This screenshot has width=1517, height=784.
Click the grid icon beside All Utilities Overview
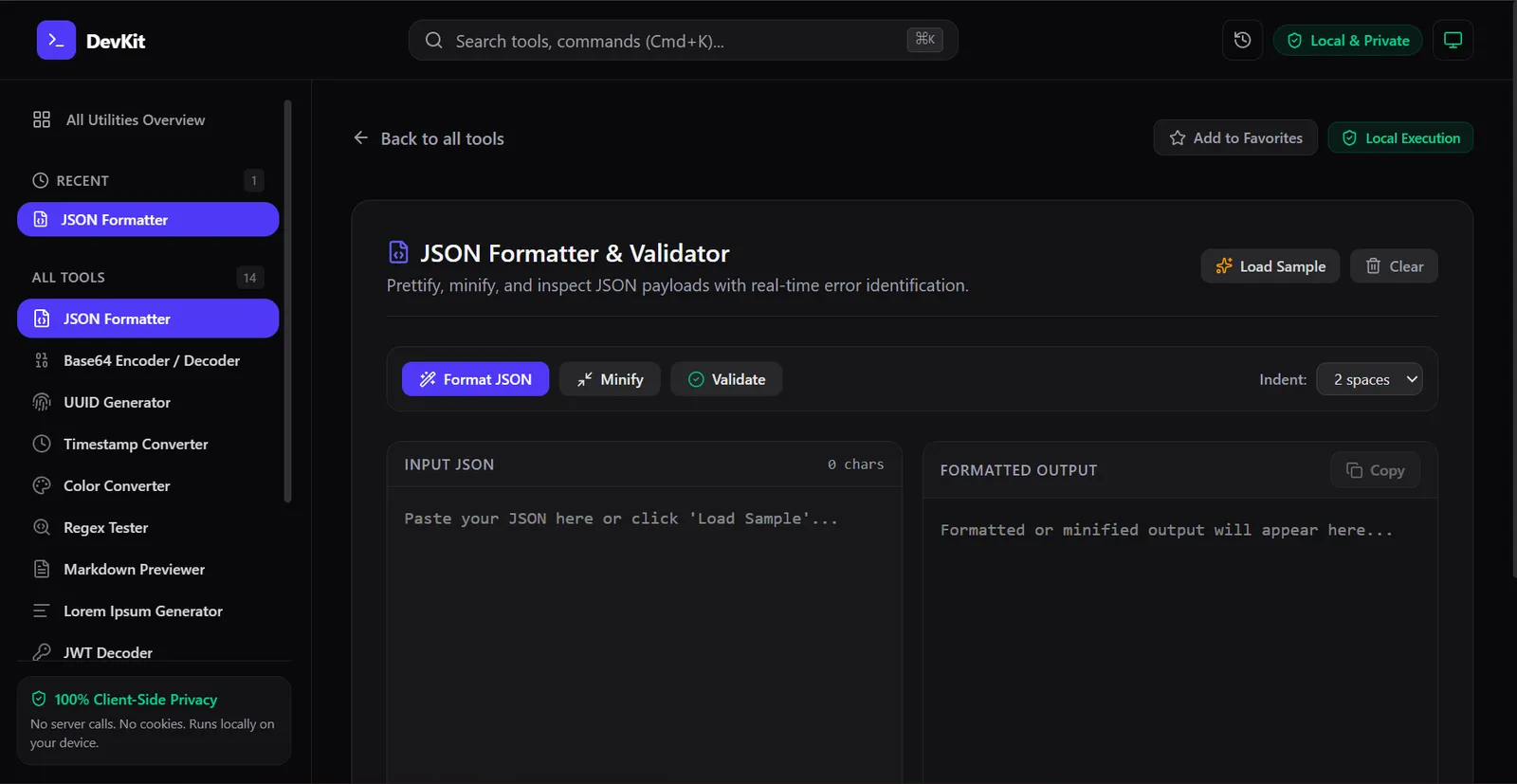click(42, 119)
